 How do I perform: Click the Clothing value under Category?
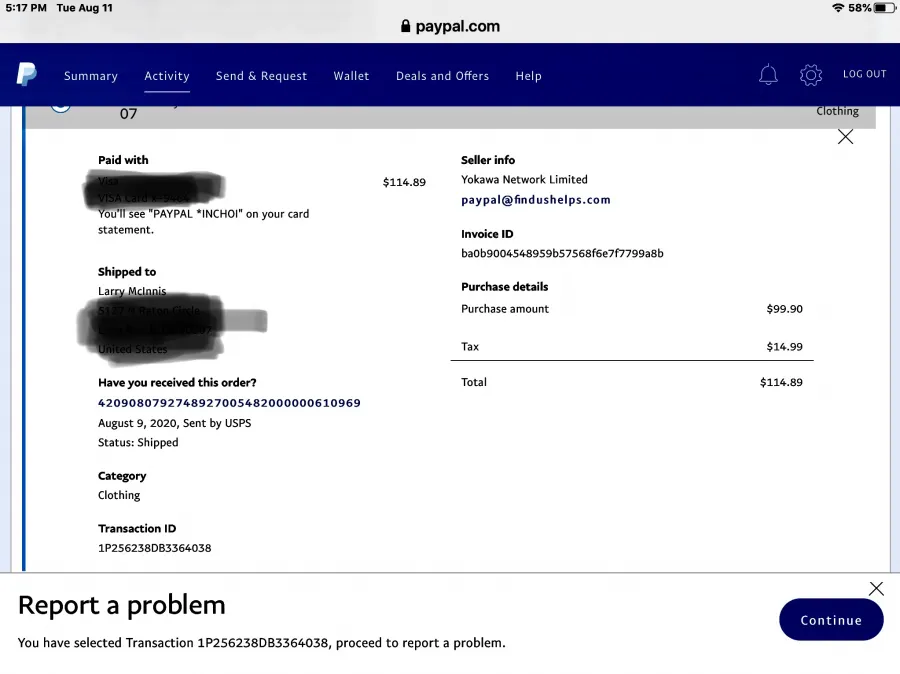pyautogui.click(x=119, y=495)
